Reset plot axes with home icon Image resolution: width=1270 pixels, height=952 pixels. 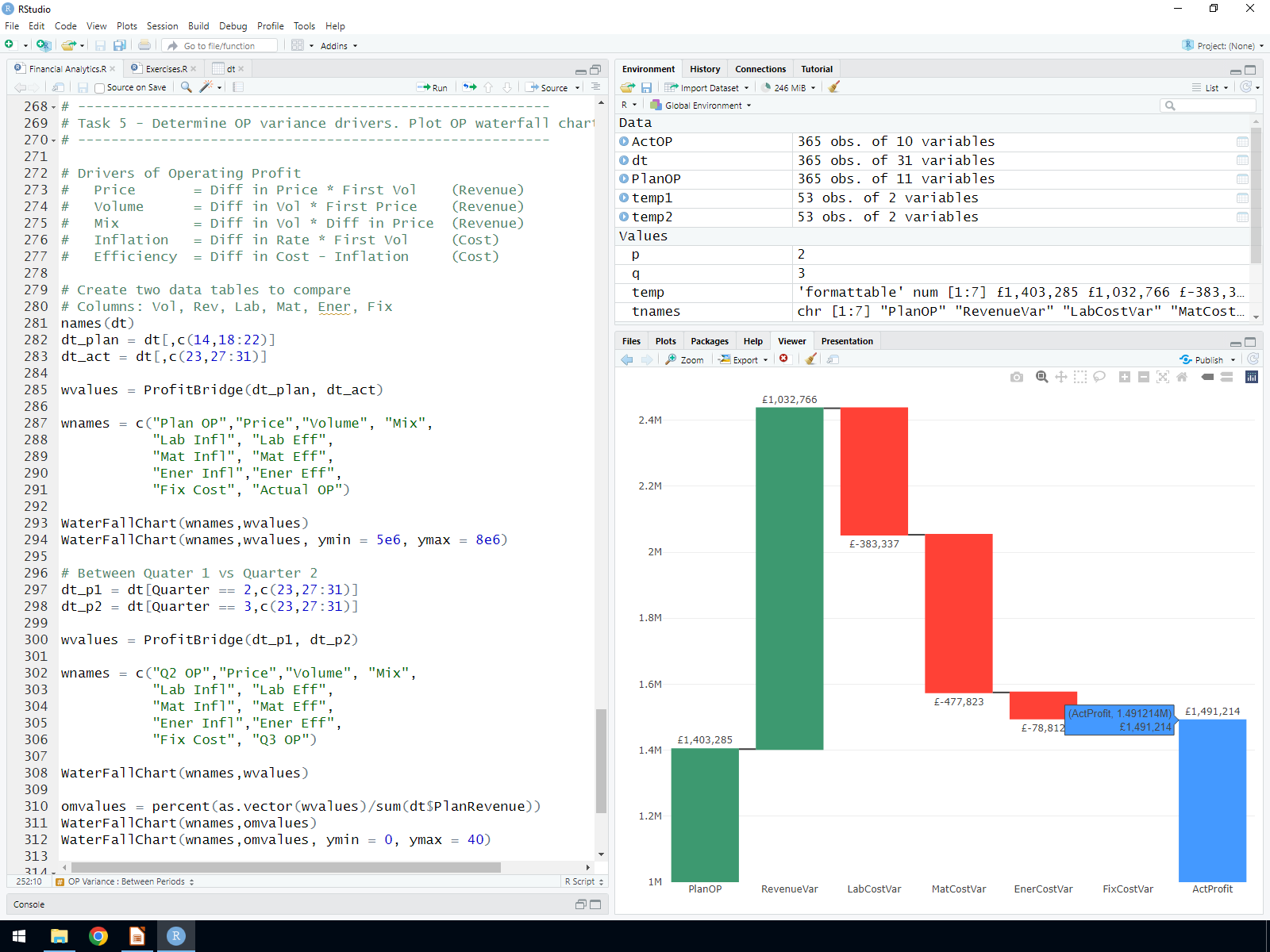coord(1182,377)
